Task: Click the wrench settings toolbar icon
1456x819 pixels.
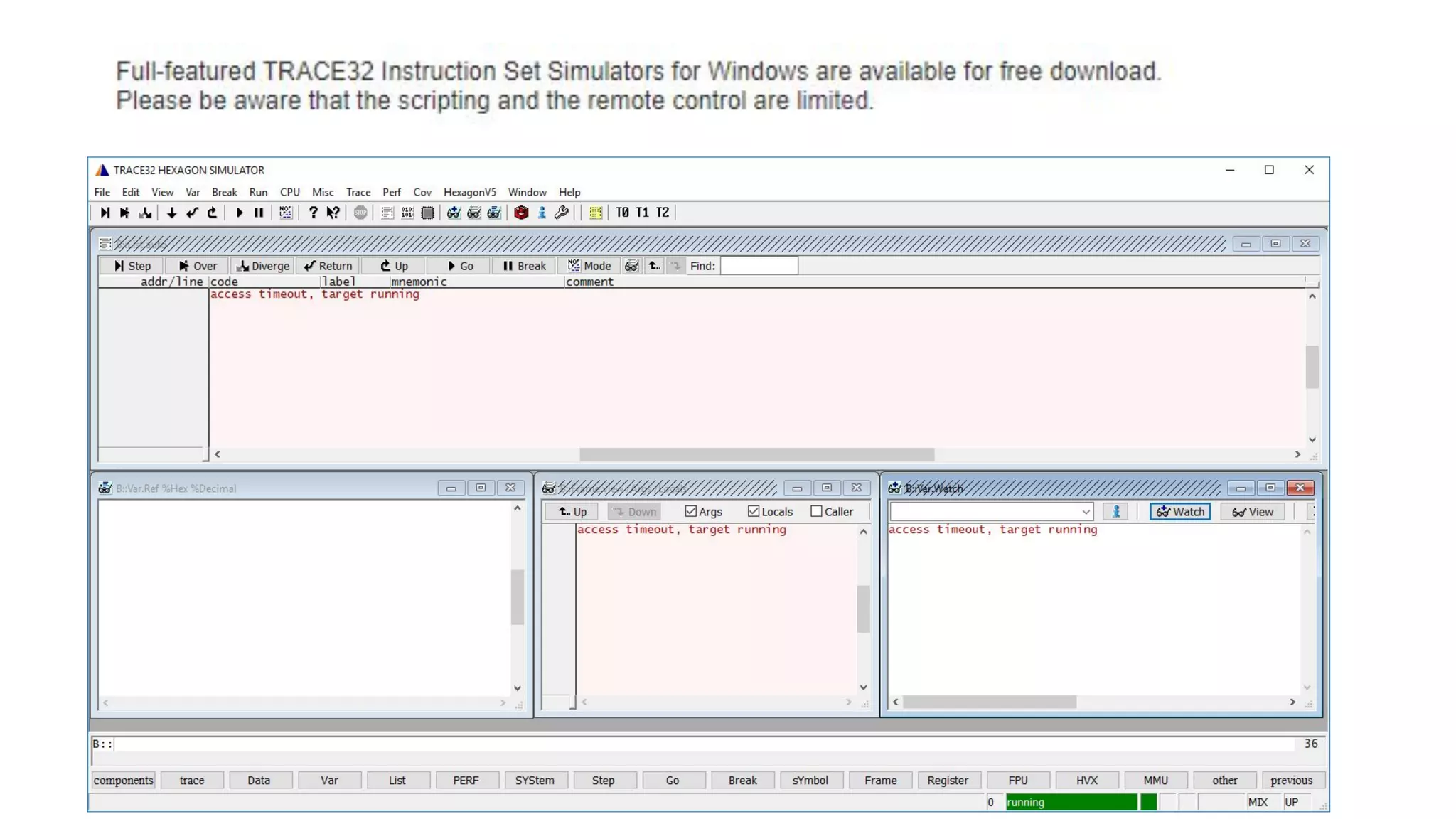Action: pos(562,213)
